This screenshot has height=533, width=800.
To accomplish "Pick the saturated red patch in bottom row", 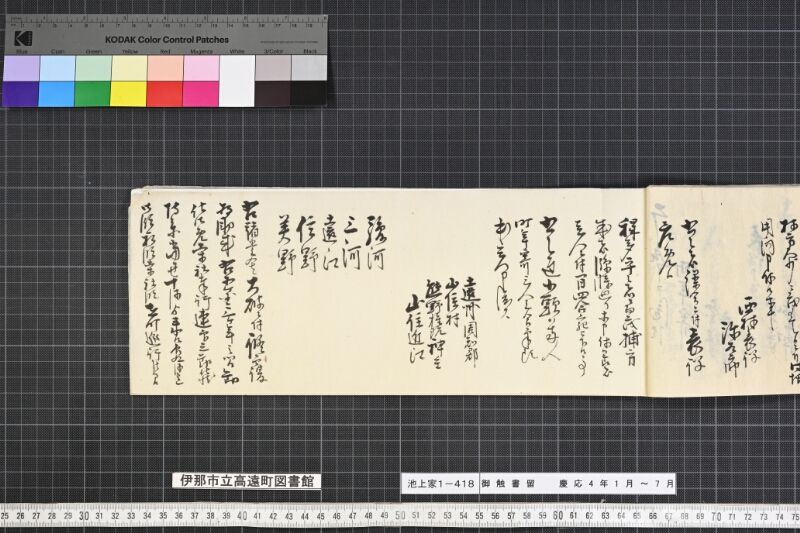I will click(165, 94).
